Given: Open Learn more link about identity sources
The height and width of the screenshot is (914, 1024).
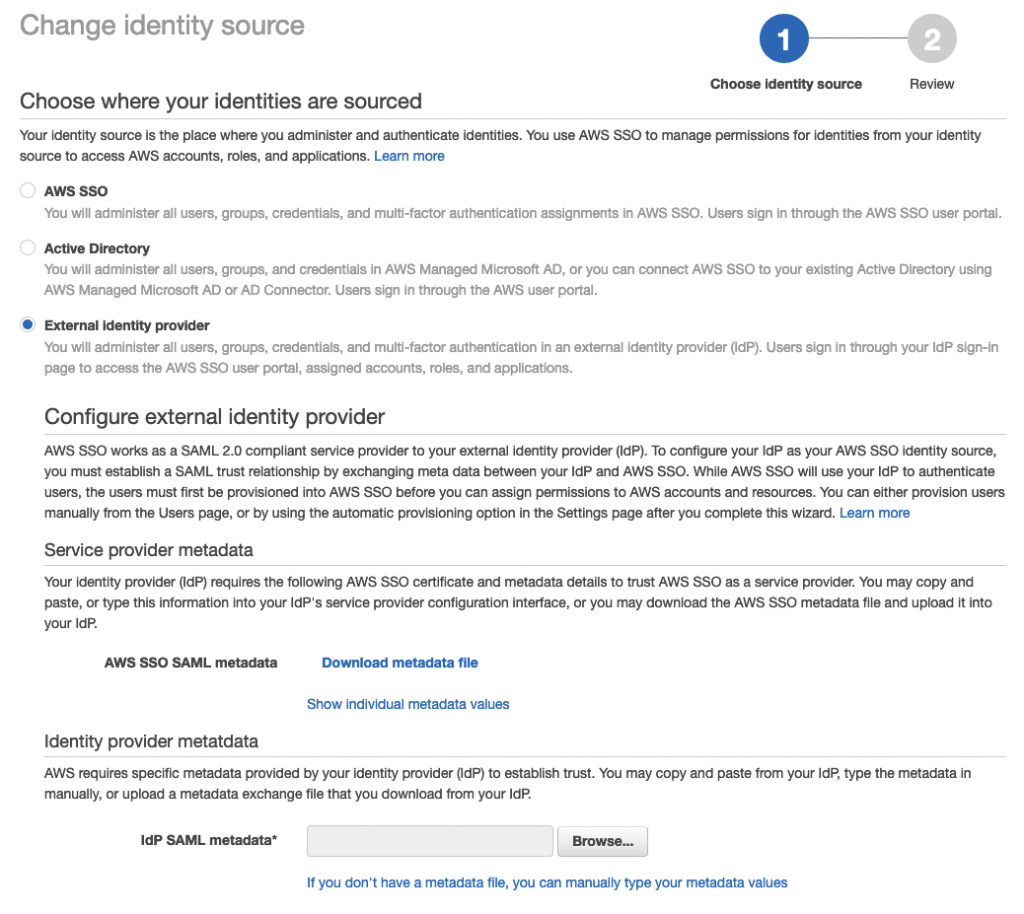Looking at the screenshot, I should click(x=409, y=156).
